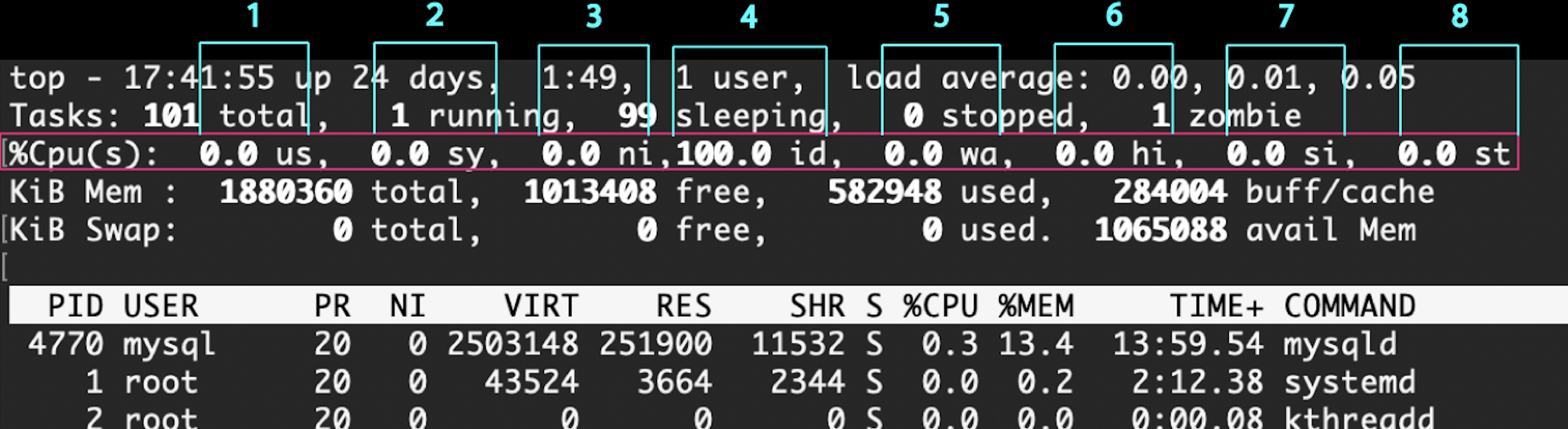Image resolution: width=1568 pixels, height=429 pixels.
Task: Click TIME+ value 13:59.54
Action: (1188, 344)
